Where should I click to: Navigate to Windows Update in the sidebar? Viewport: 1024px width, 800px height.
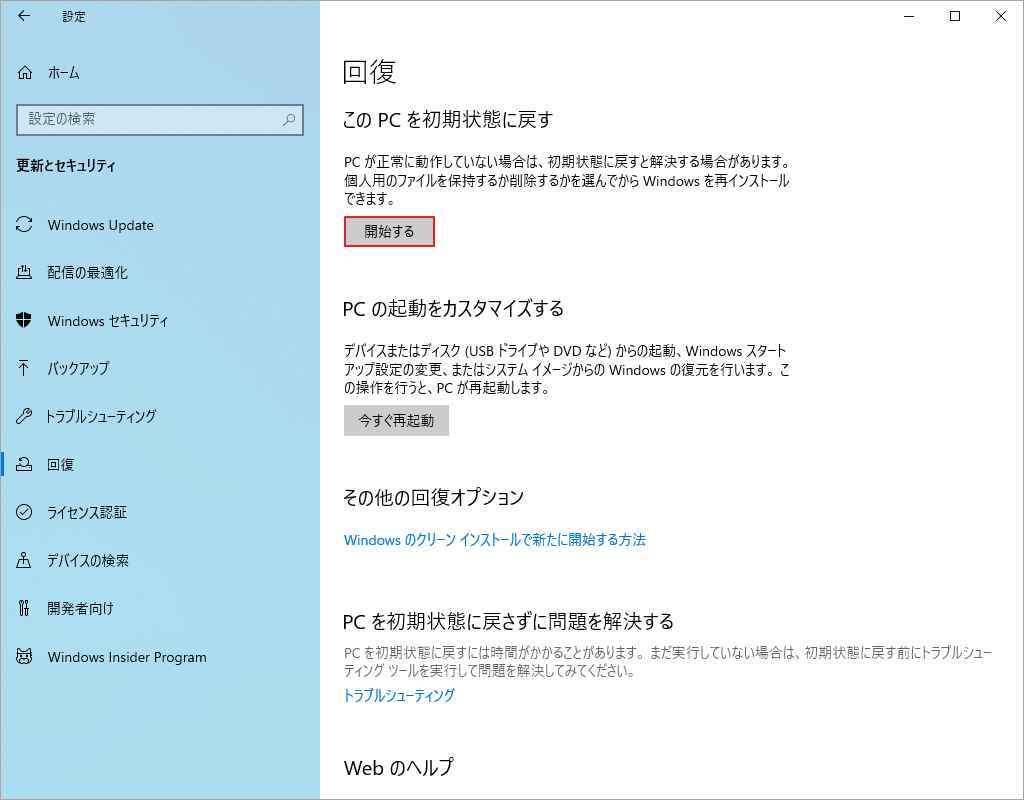click(x=100, y=225)
